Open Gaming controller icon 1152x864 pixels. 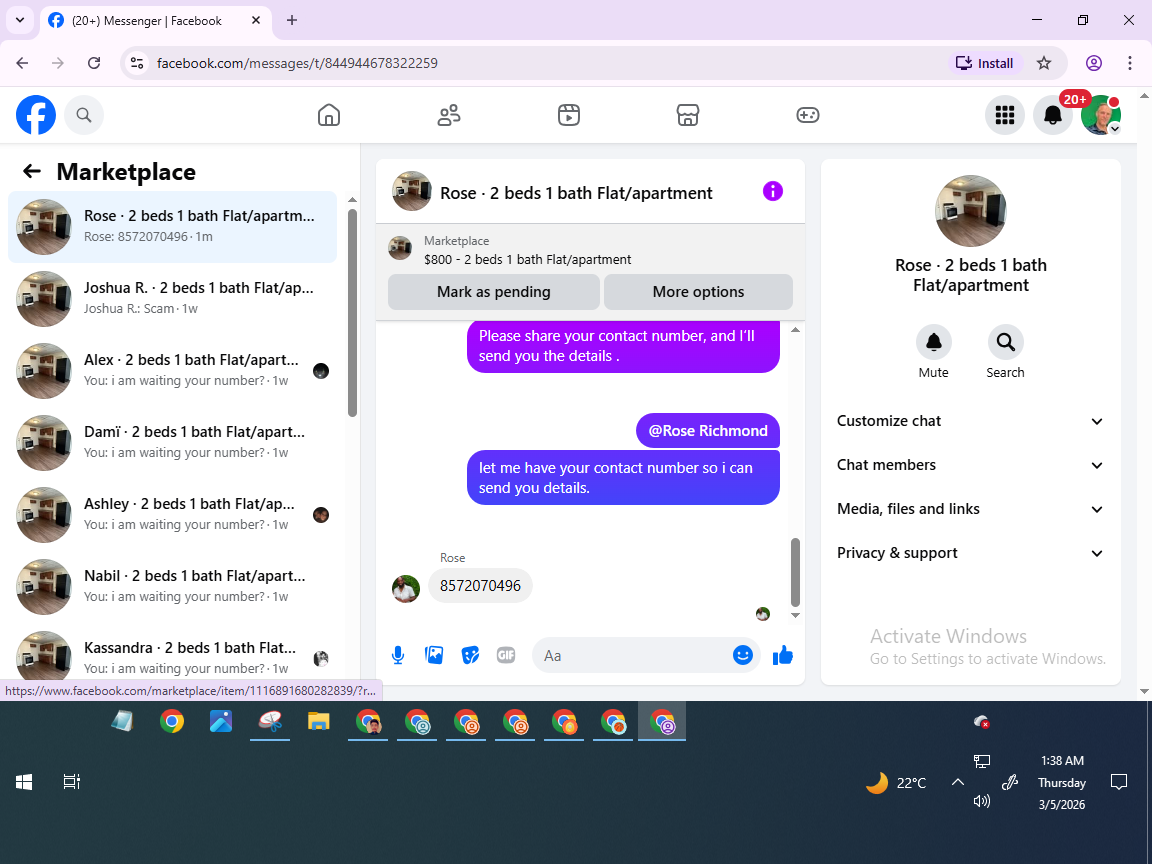[807, 115]
